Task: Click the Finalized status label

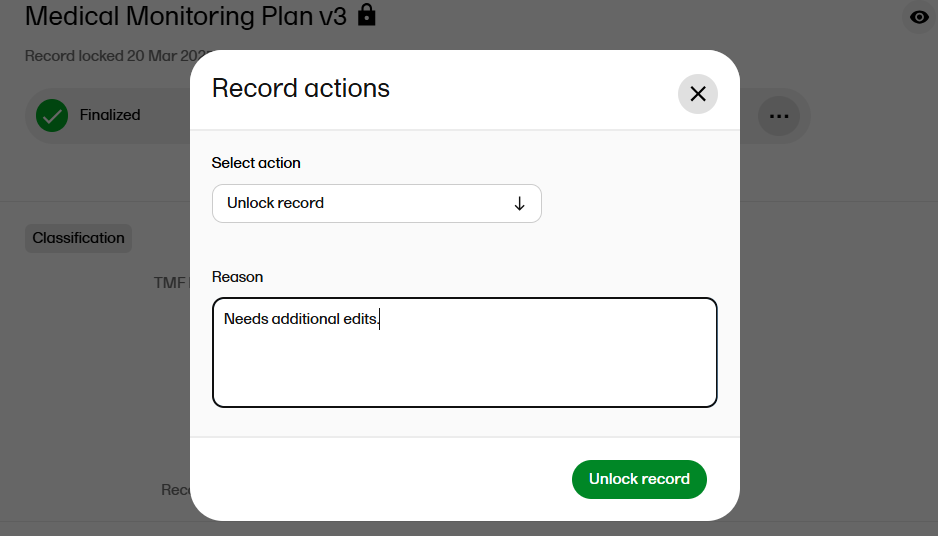Action: (110, 115)
